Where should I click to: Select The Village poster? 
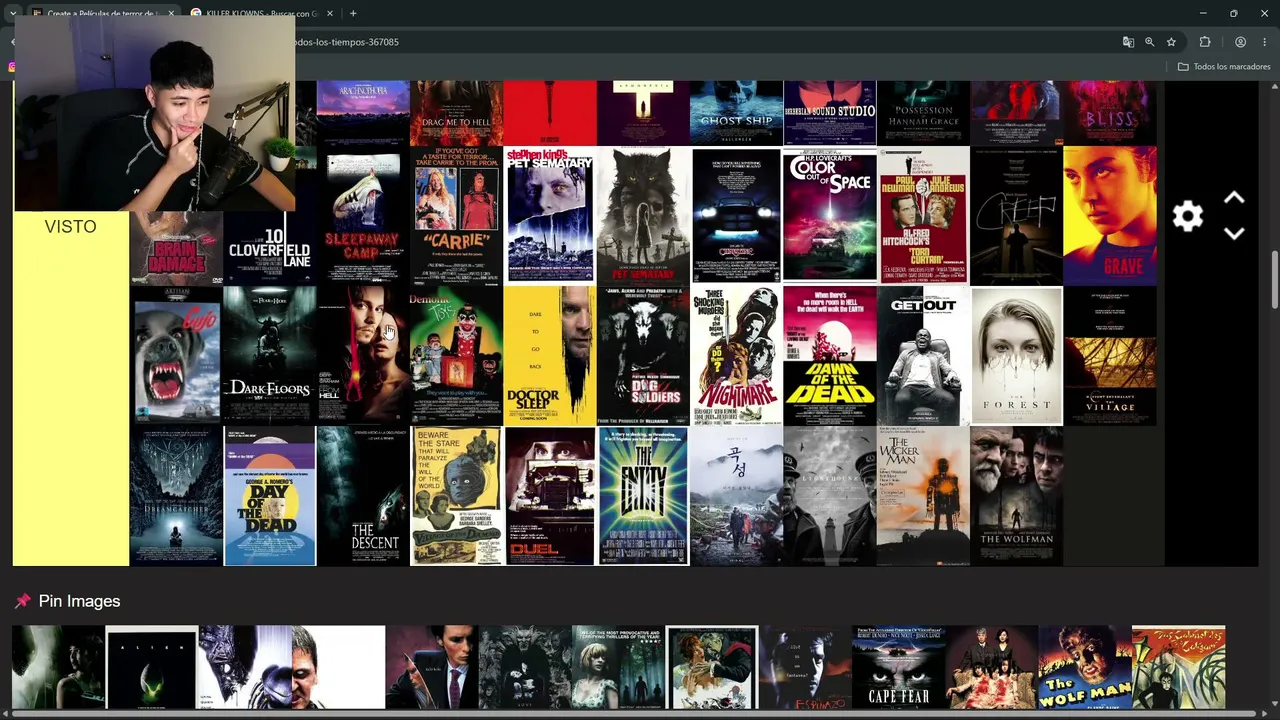(1110, 356)
